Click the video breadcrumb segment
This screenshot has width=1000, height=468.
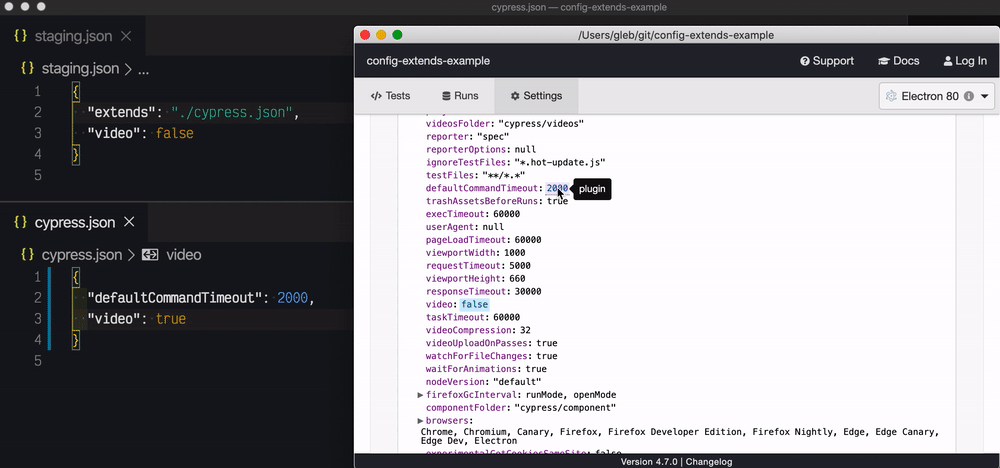tap(184, 255)
